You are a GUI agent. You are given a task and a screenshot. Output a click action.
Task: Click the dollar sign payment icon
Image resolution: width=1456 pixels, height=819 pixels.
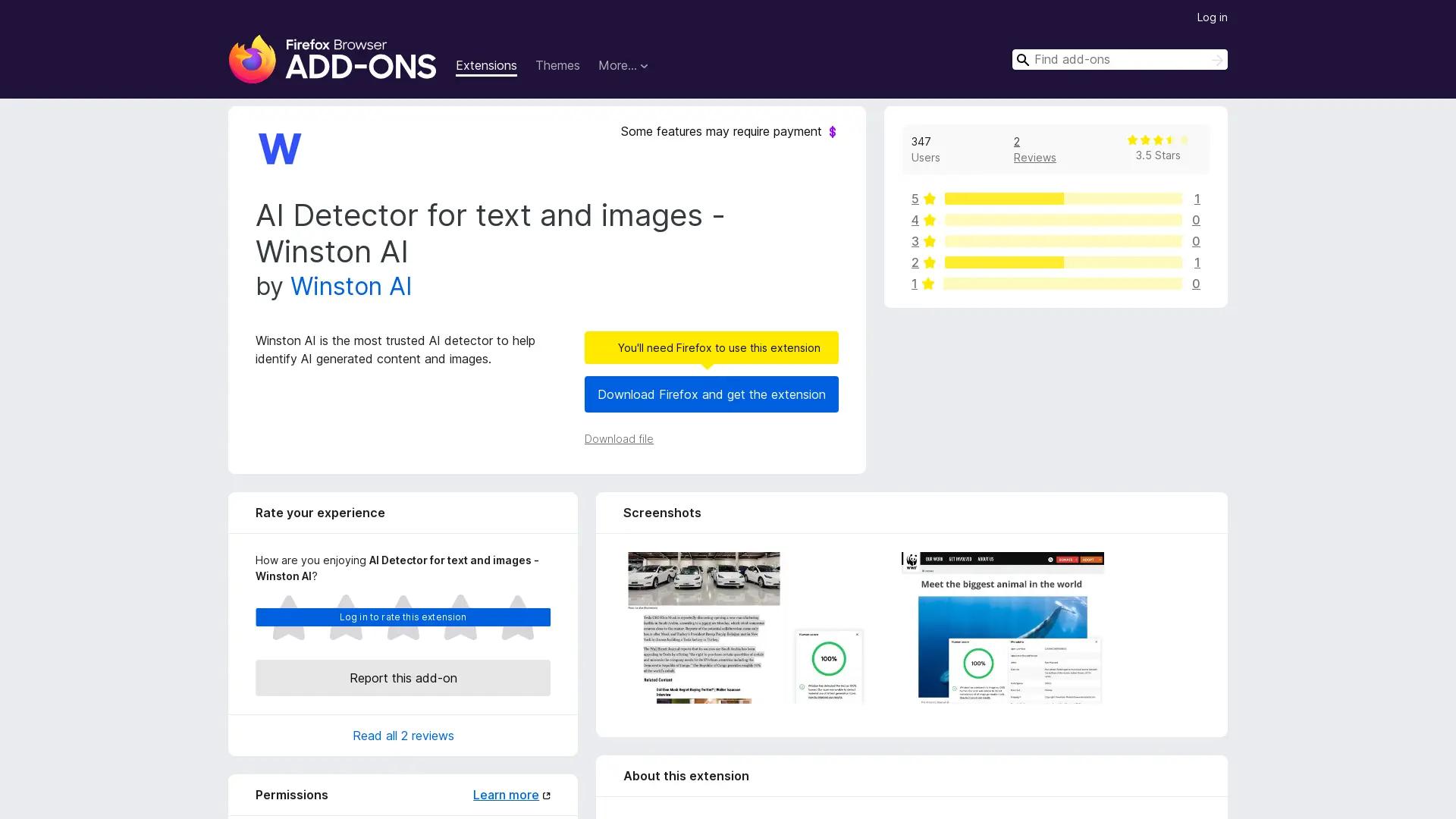coord(833,131)
